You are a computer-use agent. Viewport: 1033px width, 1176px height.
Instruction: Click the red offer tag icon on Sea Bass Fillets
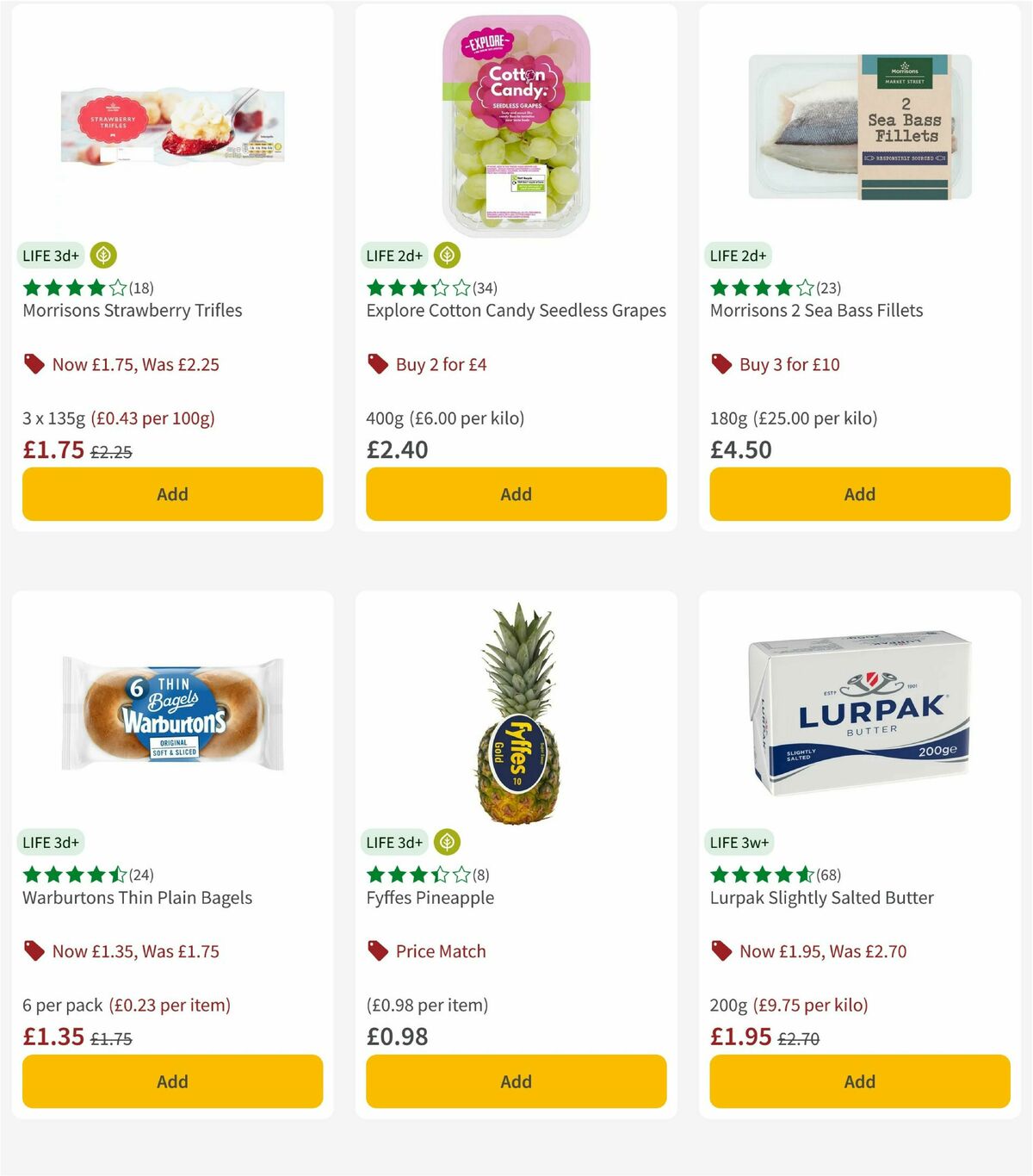click(721, 364)
